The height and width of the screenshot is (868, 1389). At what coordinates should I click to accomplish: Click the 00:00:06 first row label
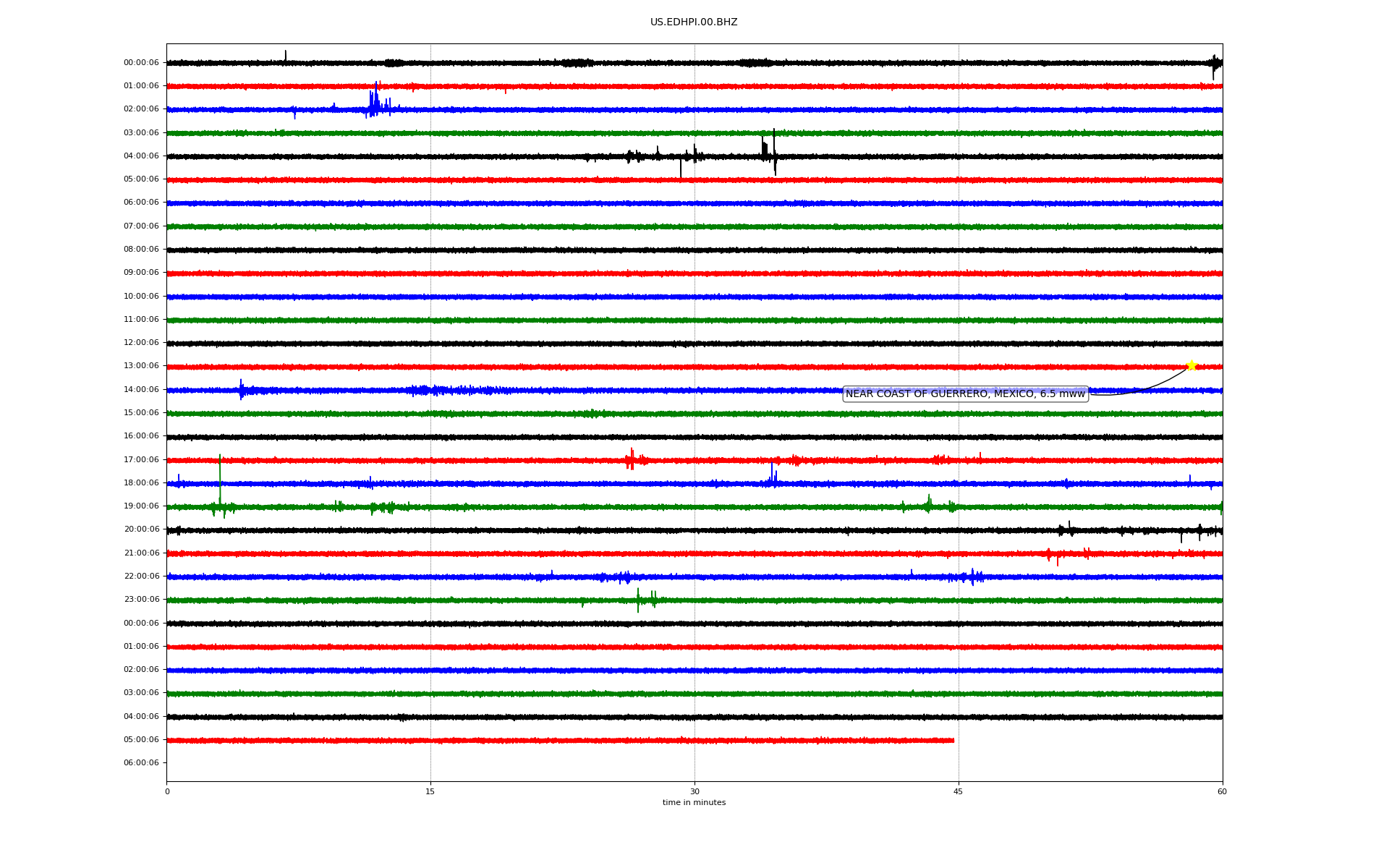141,62
